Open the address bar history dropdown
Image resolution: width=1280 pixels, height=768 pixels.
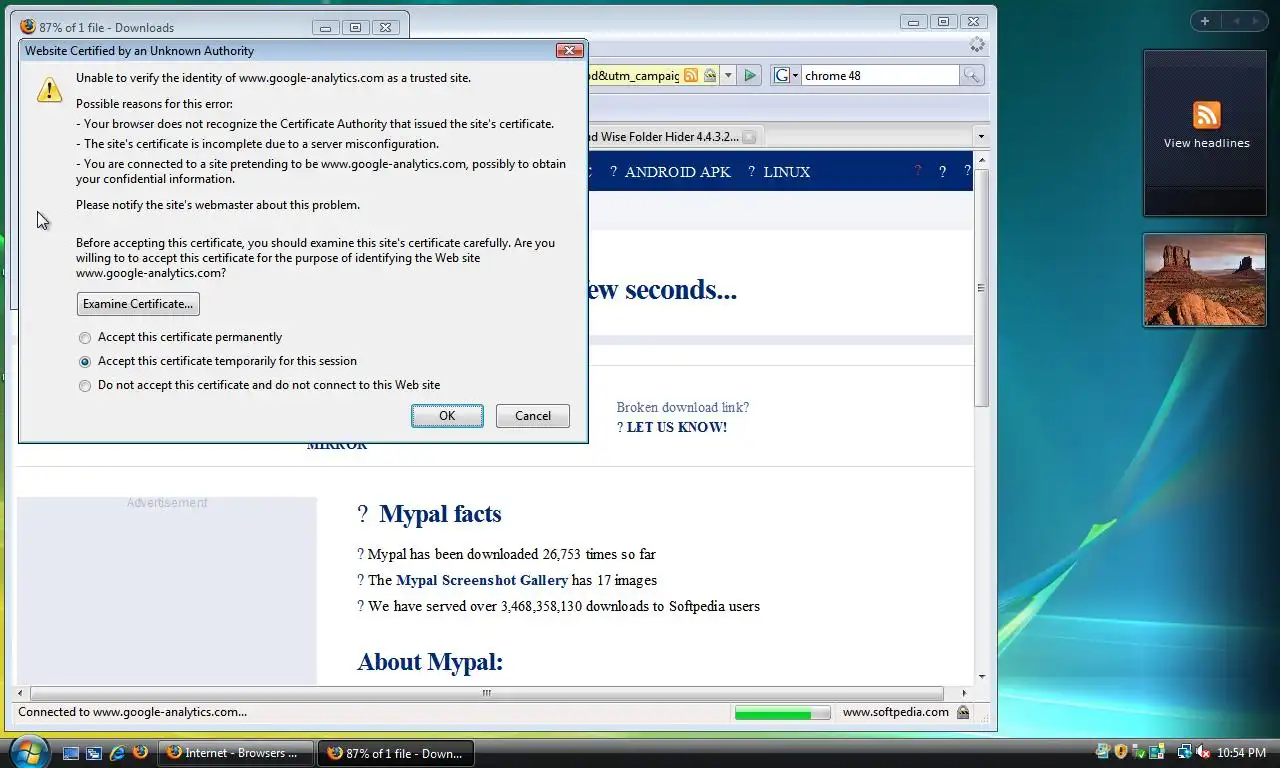728,75
